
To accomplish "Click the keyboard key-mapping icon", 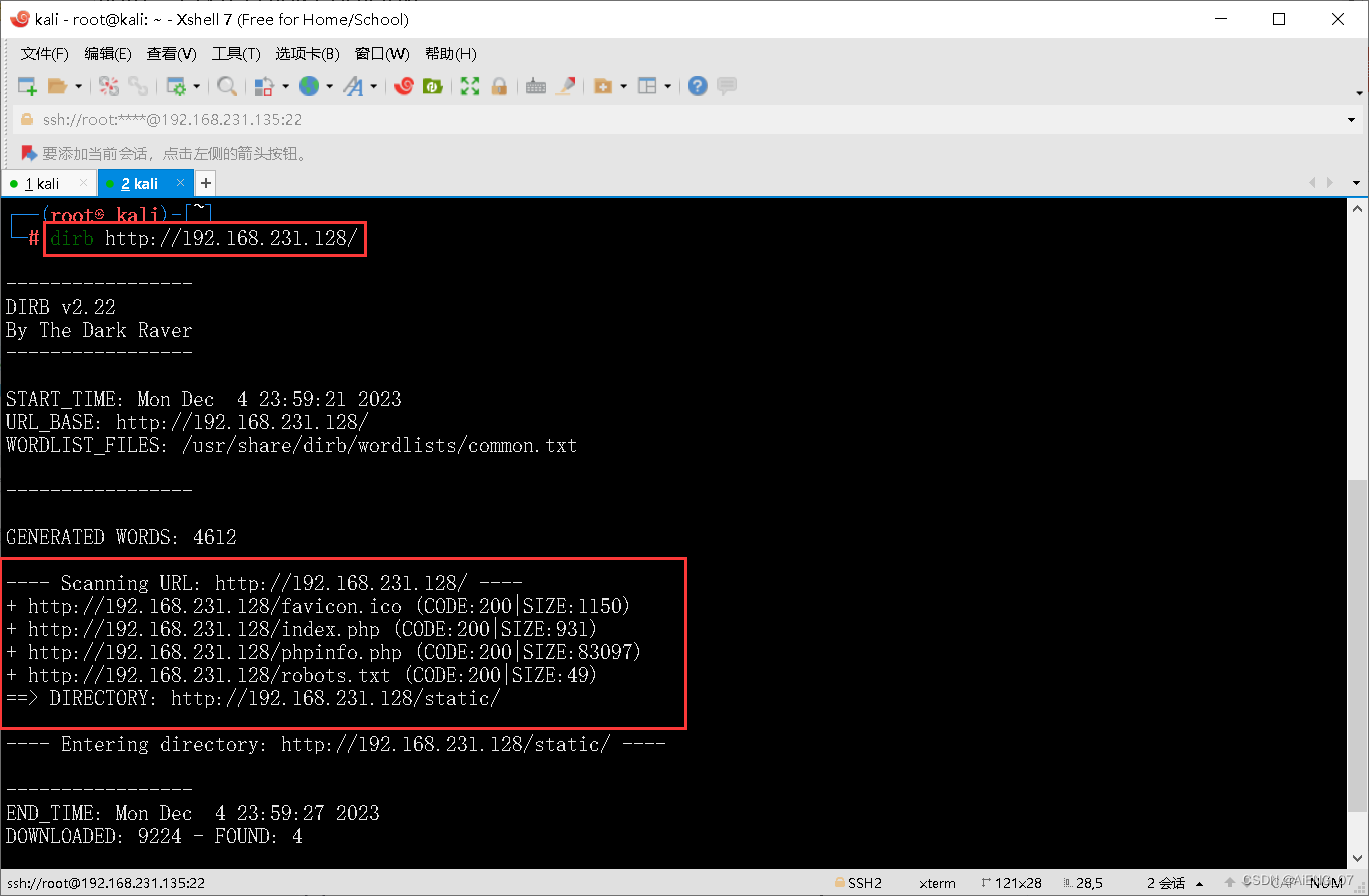I will tap(536, 86).
